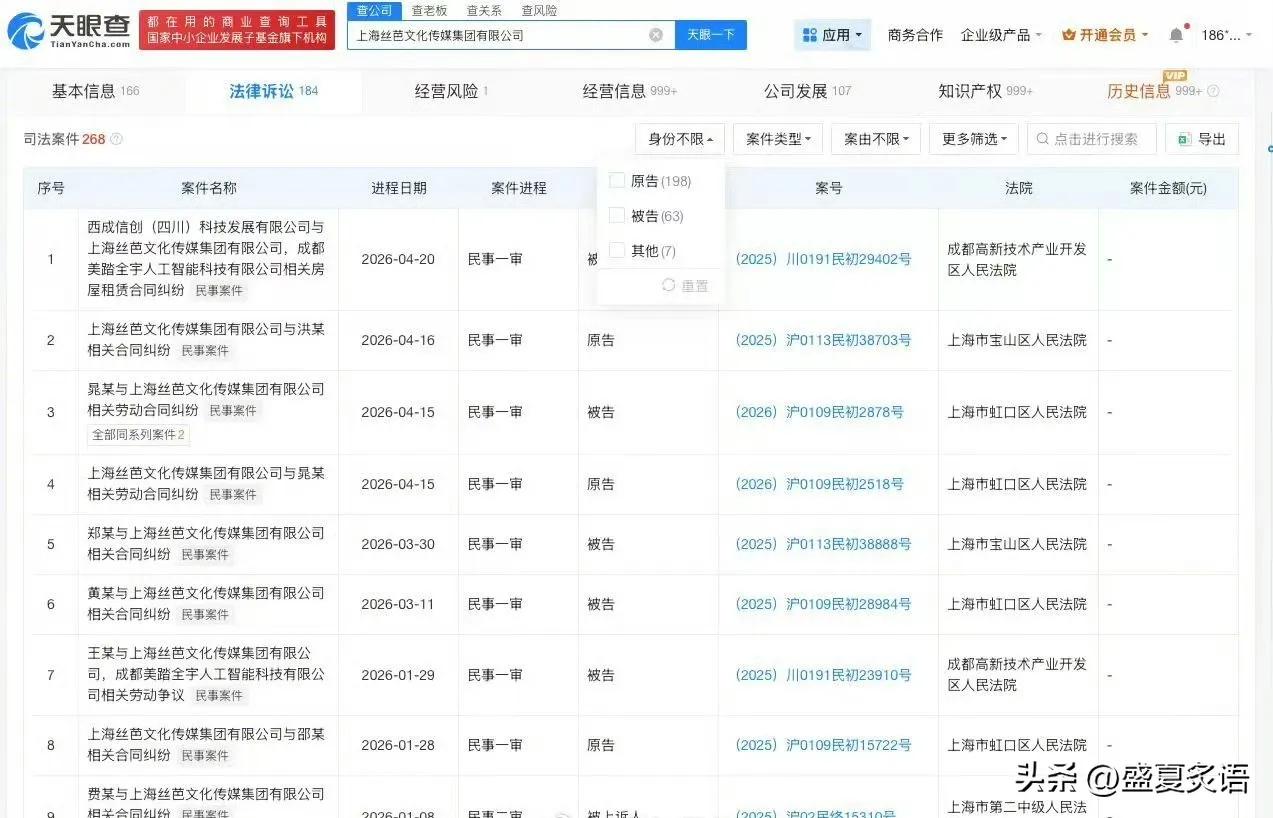
Task: Select the 法律诉讼 tab
Action: point(273,91)
